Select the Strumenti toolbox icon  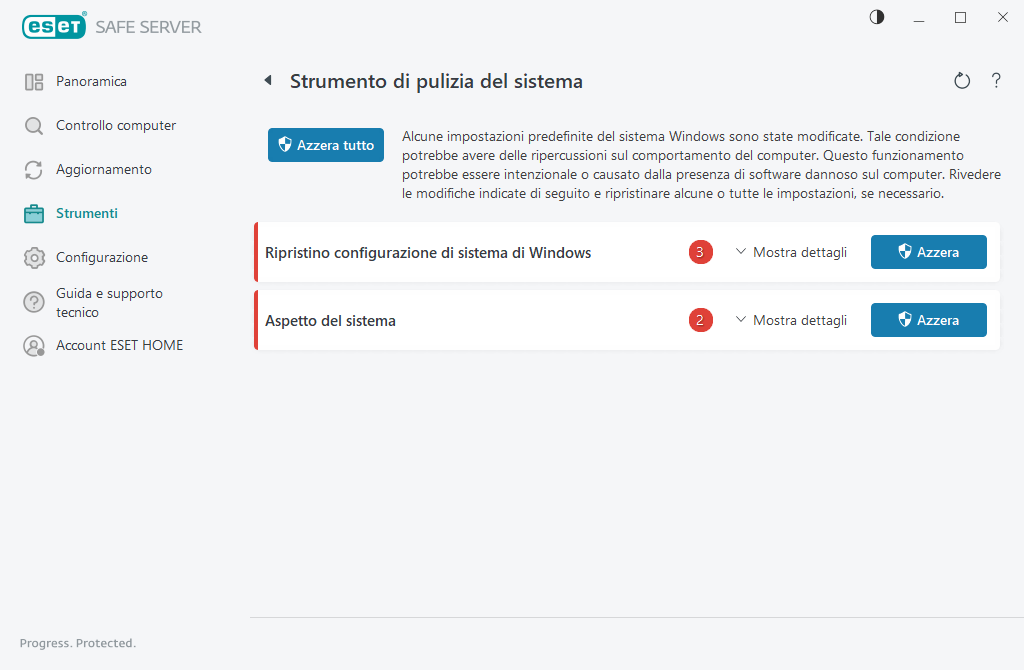click(33, 213)
